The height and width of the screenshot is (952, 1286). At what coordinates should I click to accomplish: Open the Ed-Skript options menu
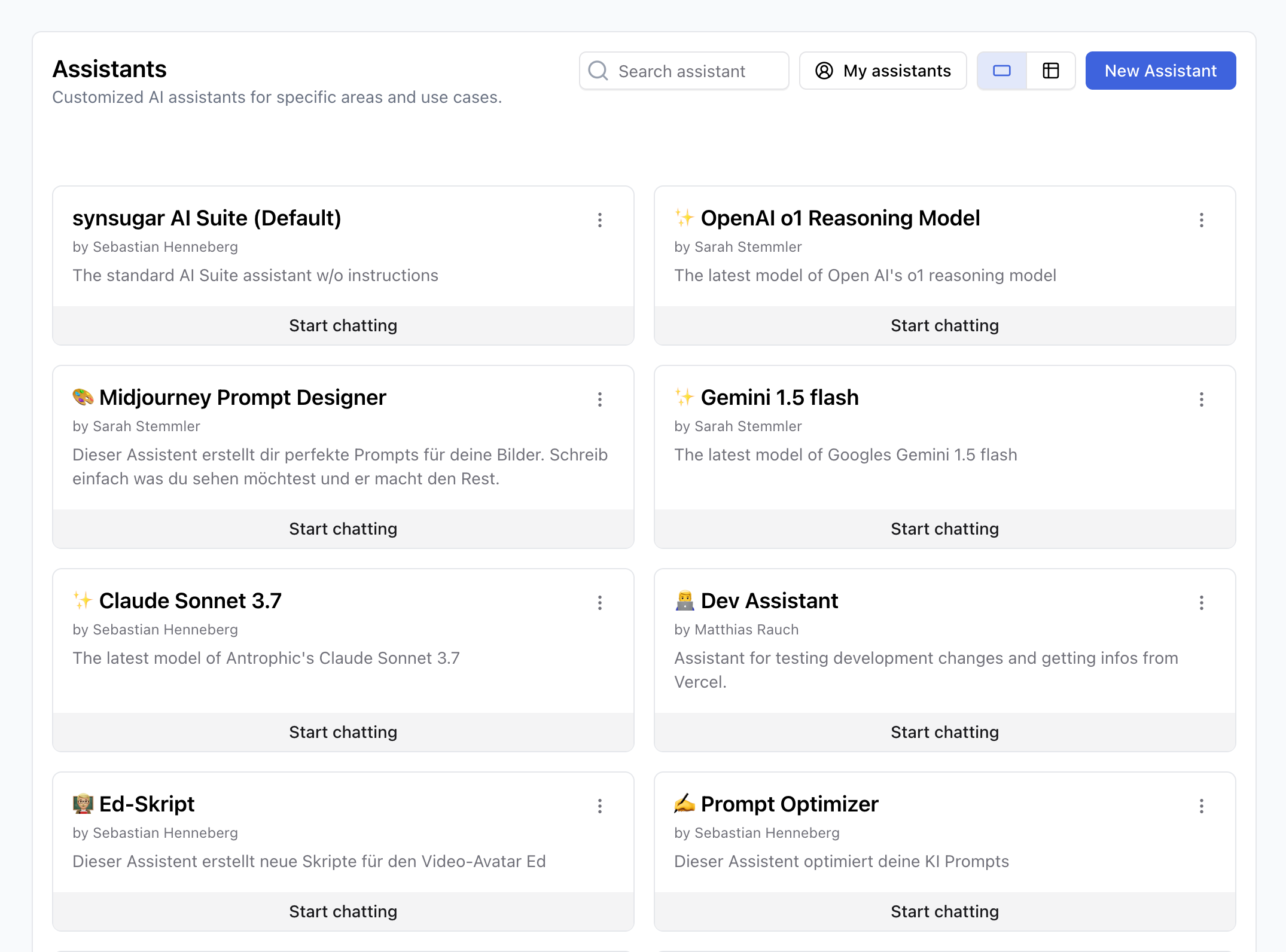click(x=600, y=806)
